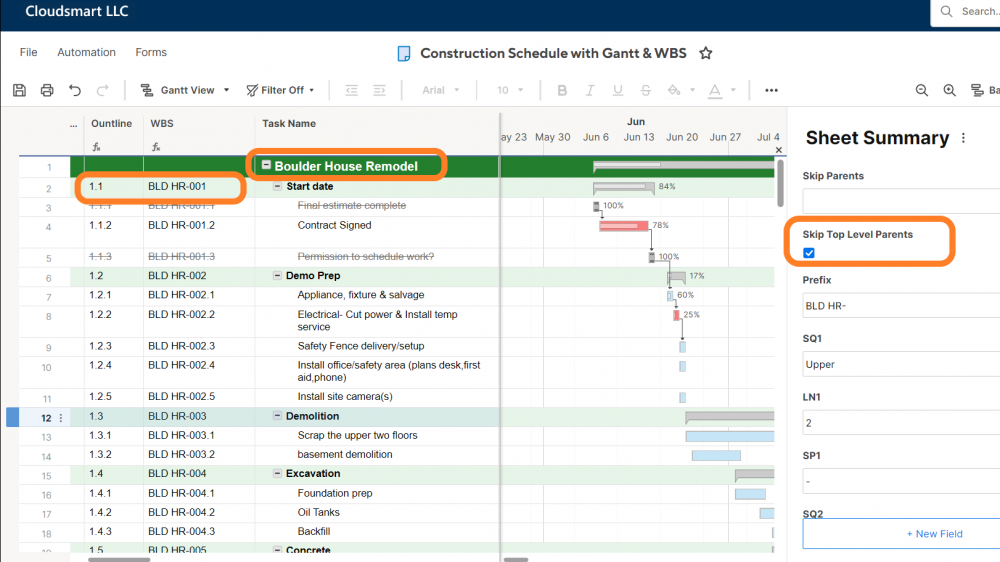Click the grid vertical scrollbar thumb
The height and width of the screenshot is (562, 1000).
[x=780, y=183]
